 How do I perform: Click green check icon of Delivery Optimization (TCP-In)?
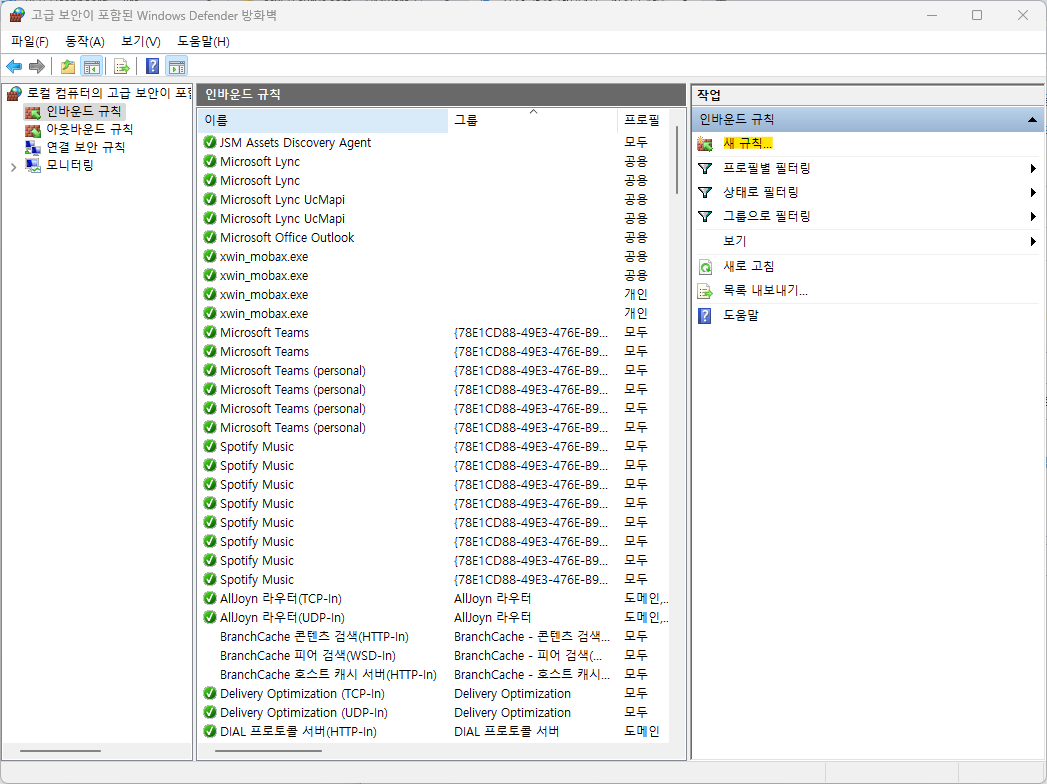pyautogui.click(x=210, y=693)
